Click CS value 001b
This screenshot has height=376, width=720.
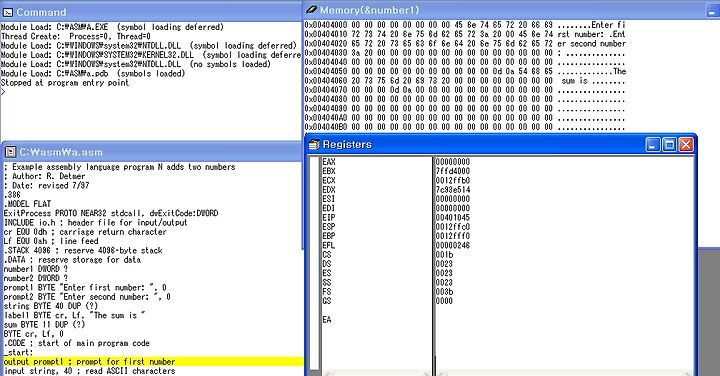point(444,254)
